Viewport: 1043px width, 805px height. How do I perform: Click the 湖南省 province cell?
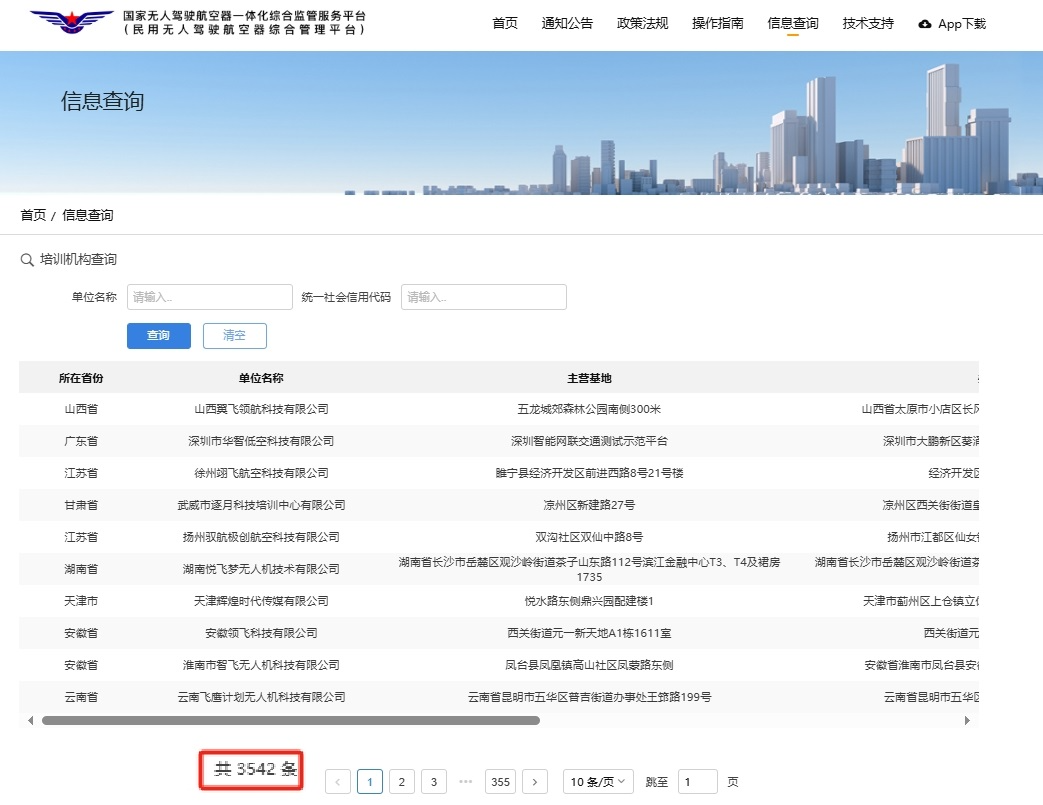pos(81,569)
